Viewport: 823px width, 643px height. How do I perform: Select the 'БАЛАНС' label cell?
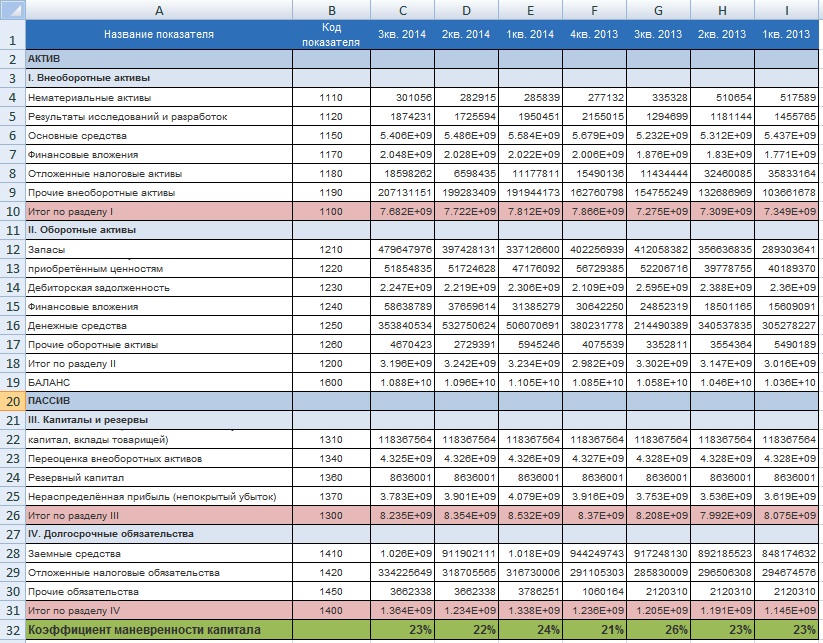click(x=158, y=381)
